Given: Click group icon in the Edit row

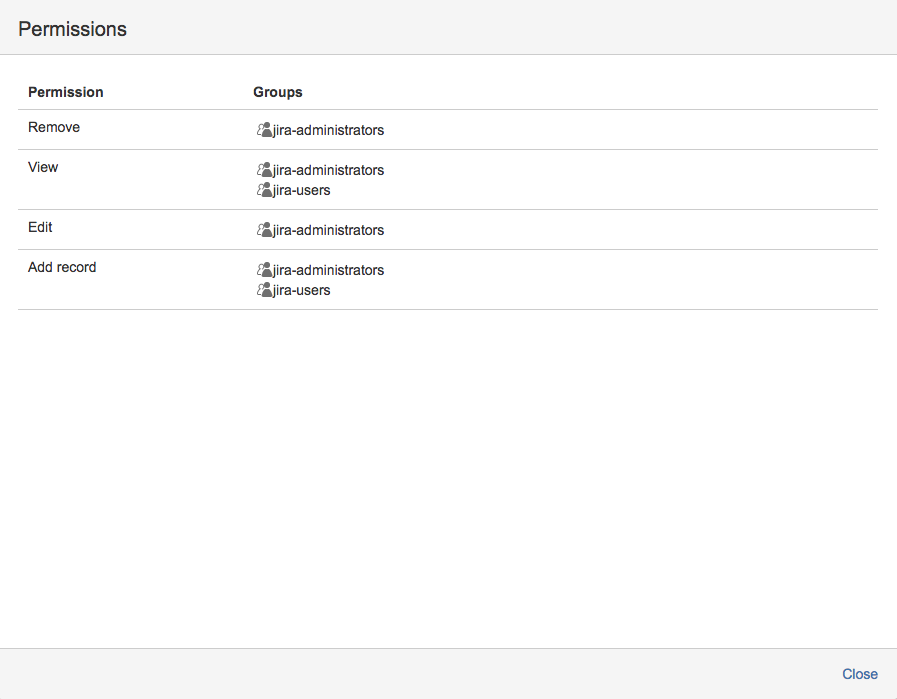Looking at the screenshot, I should [265, 230].
